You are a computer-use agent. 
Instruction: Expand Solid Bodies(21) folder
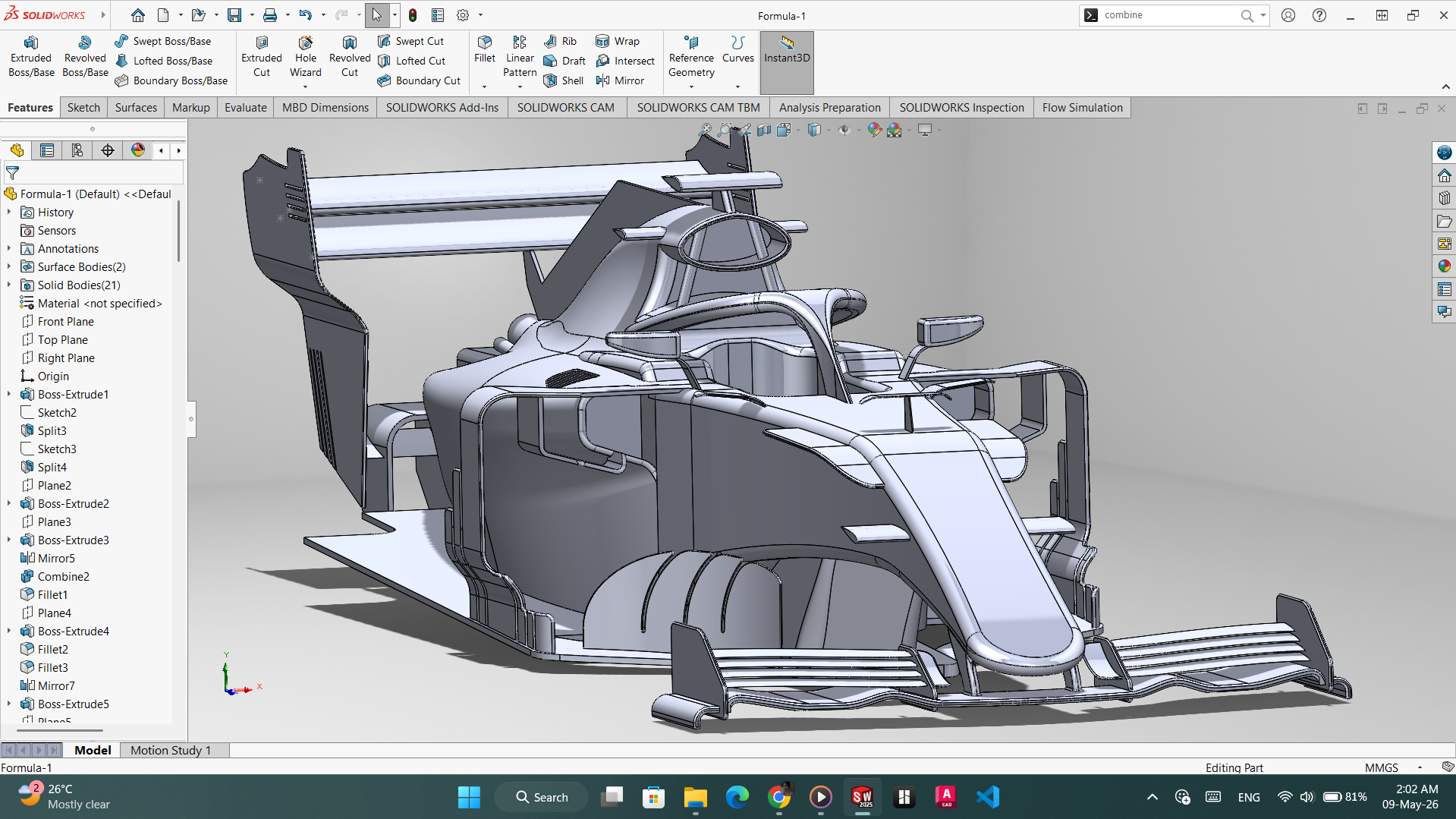[9, 285]
